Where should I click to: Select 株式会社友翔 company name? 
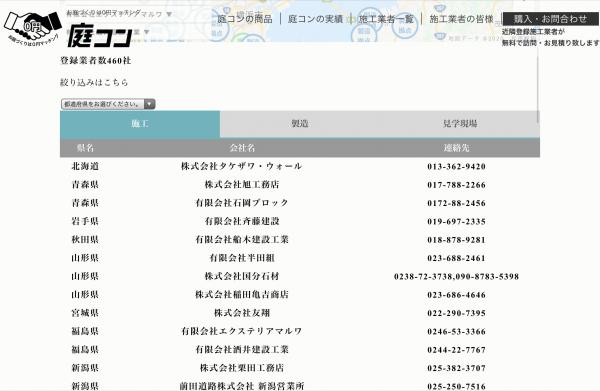click(x=242, y=313)
